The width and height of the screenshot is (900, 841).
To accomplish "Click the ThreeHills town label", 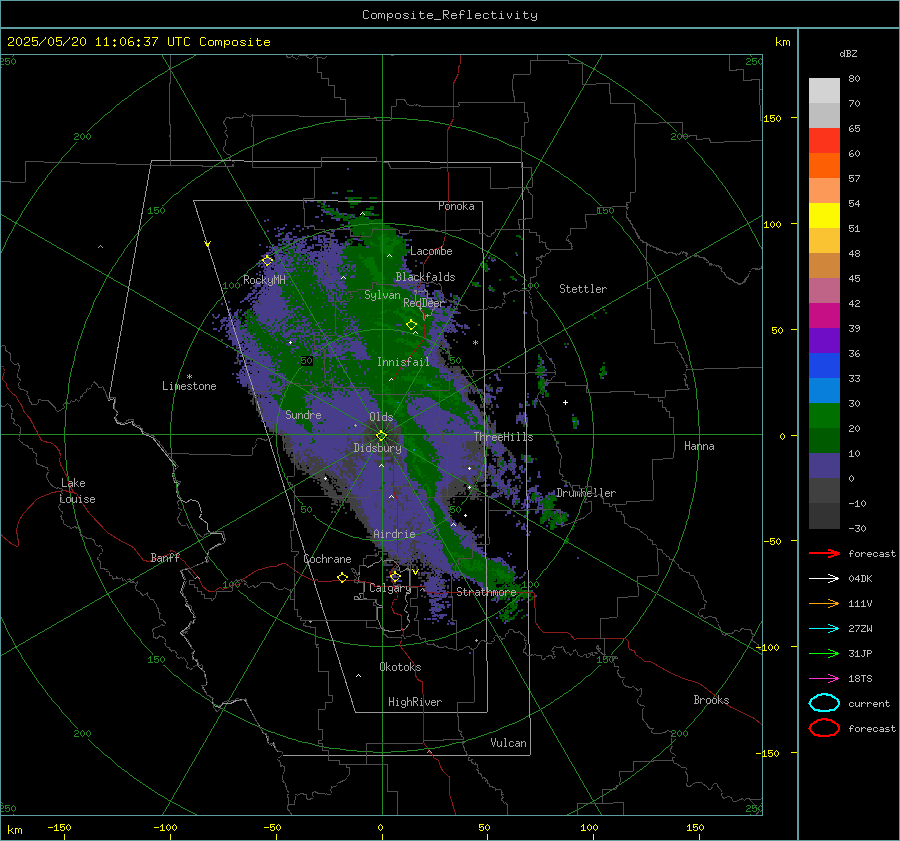I will click(503, 437).
